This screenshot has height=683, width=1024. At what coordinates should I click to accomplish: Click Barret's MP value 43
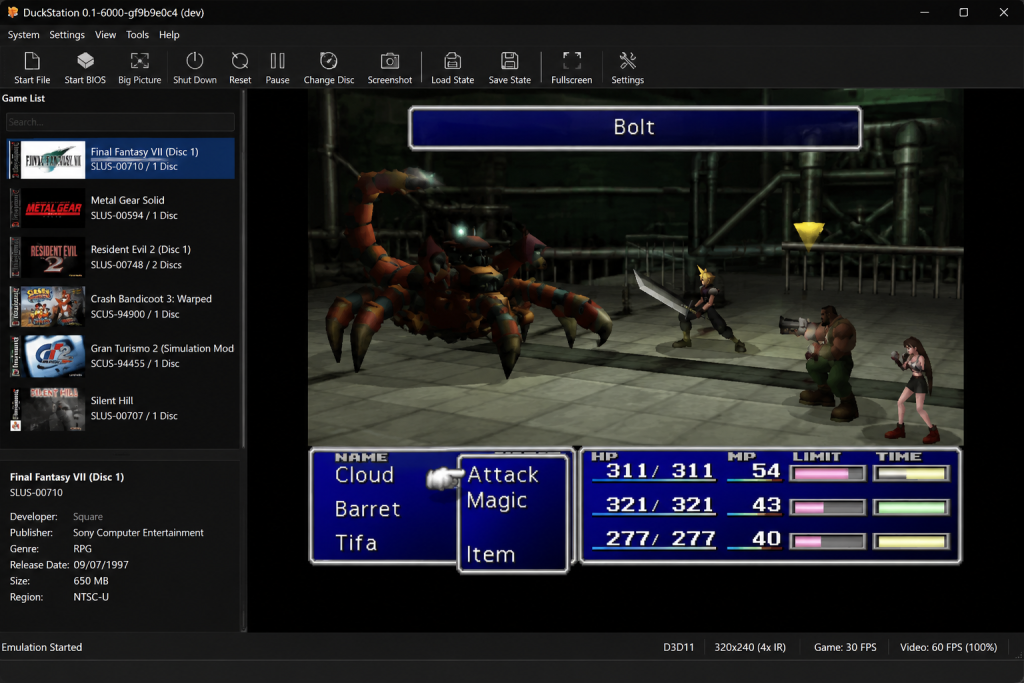click(766, 504)
